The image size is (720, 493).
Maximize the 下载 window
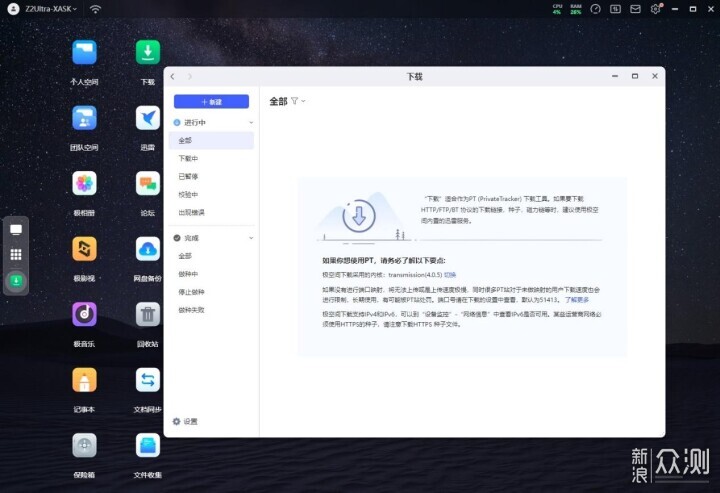[635, 76]
